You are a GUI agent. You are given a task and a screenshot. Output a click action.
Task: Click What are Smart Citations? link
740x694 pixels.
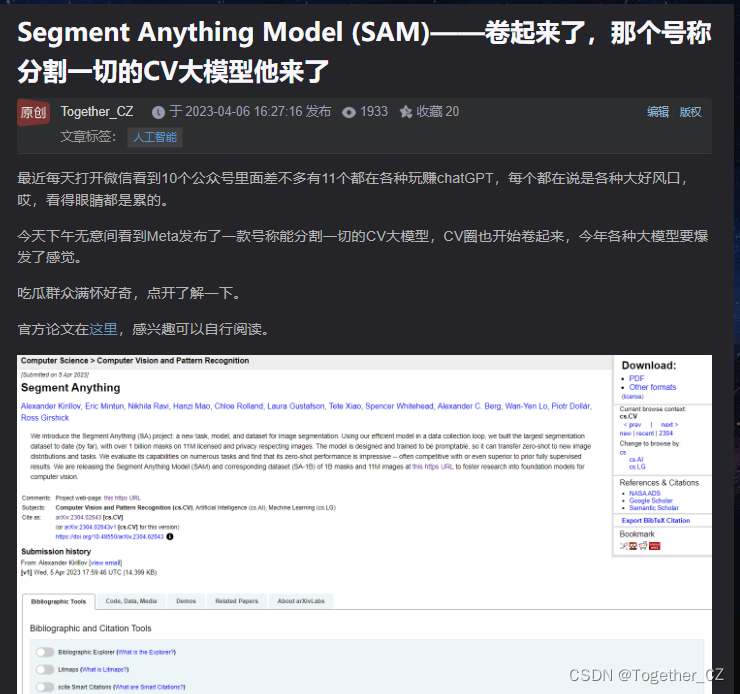[x=149, y=687]
